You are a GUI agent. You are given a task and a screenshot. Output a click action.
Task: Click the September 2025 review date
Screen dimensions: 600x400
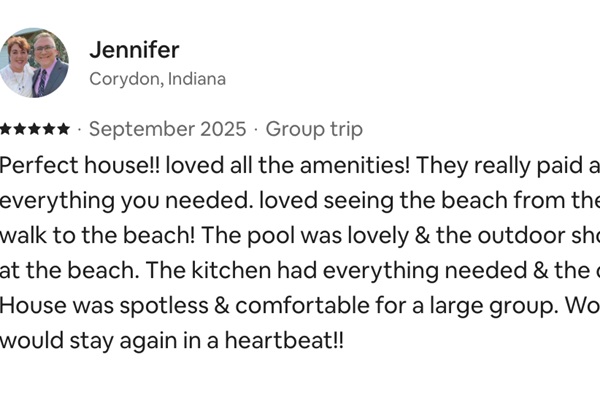tap(168, 129)
